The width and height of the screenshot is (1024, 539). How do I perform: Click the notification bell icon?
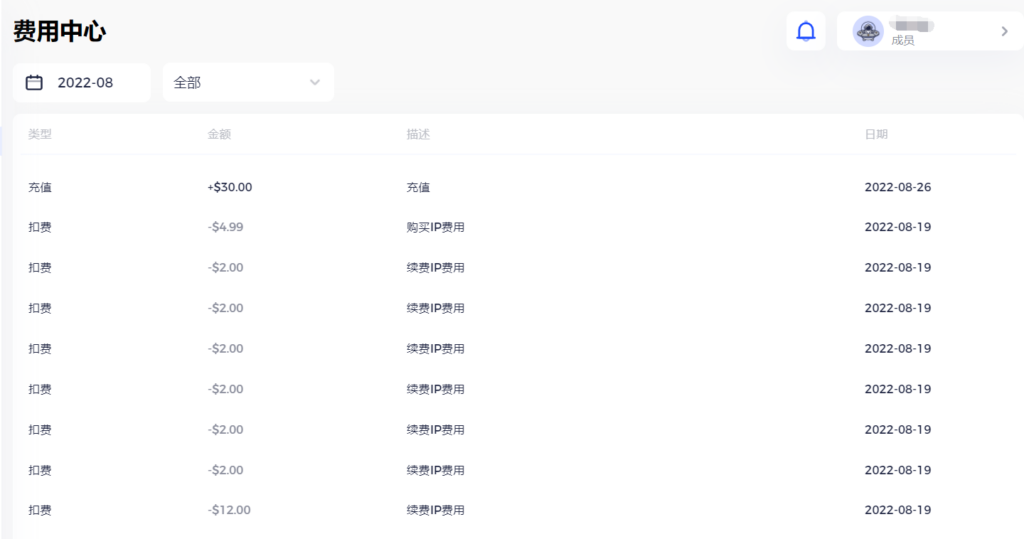805,31
